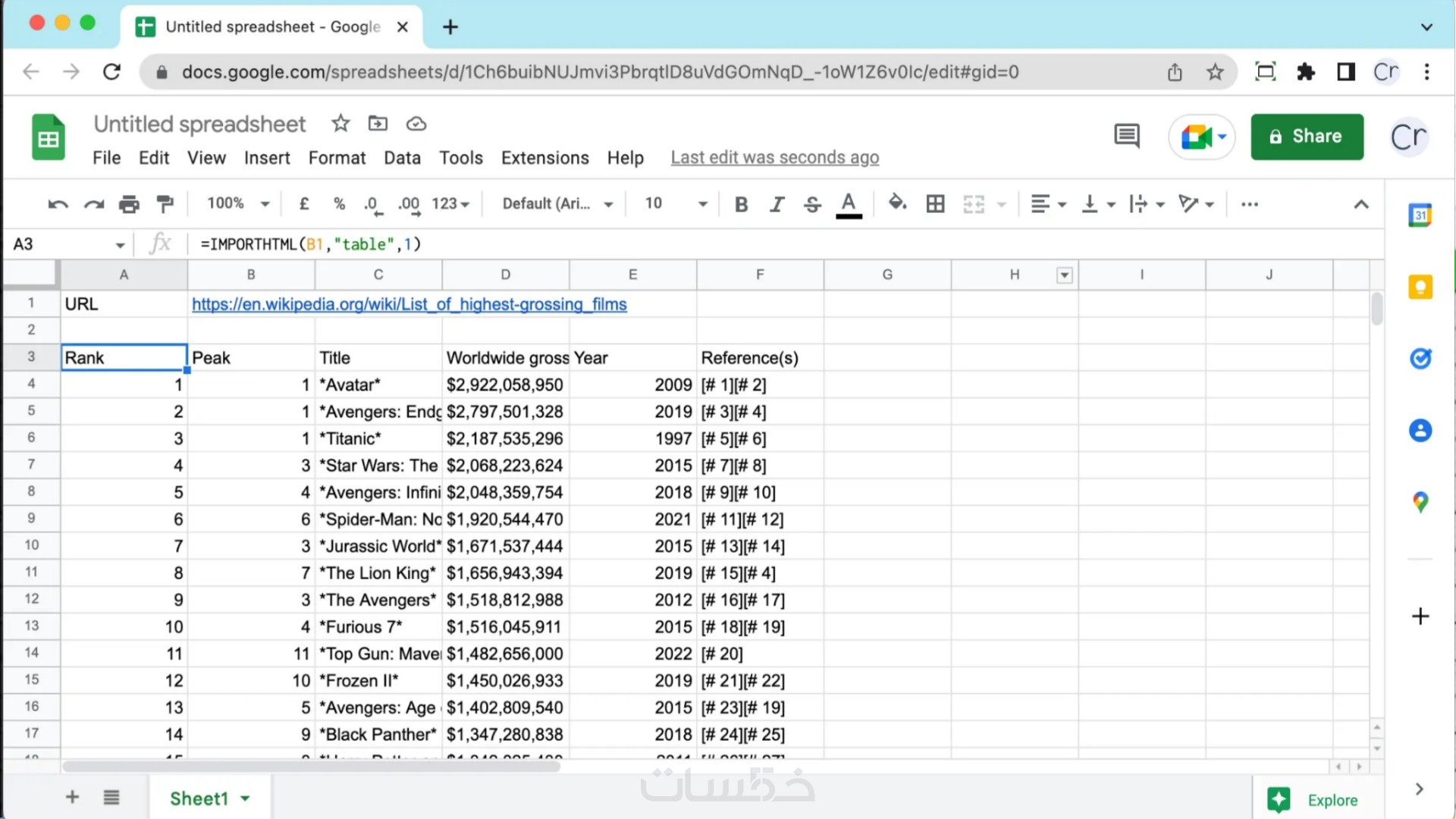Open Google Calendar side panel icon

pyautogui.click(x=1420, y=215)
